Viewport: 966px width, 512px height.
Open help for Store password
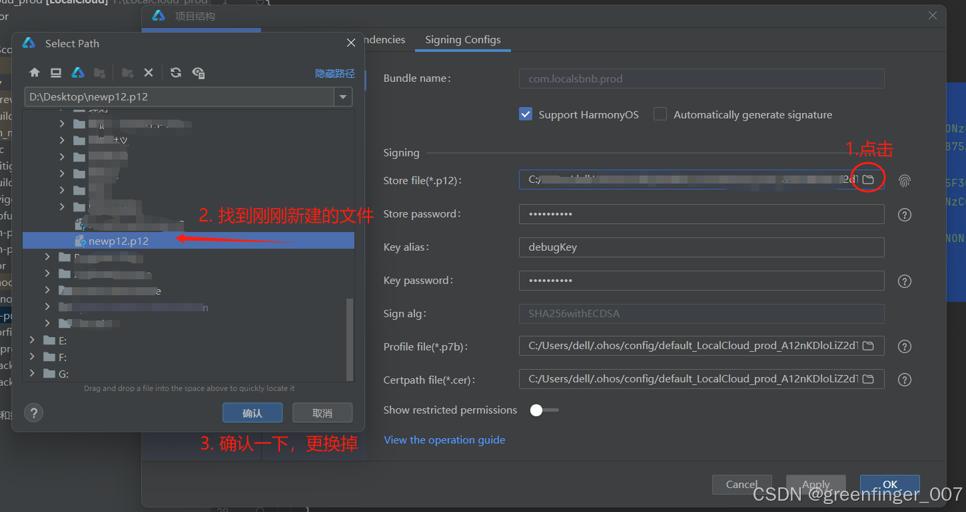[x=904, y=214]
